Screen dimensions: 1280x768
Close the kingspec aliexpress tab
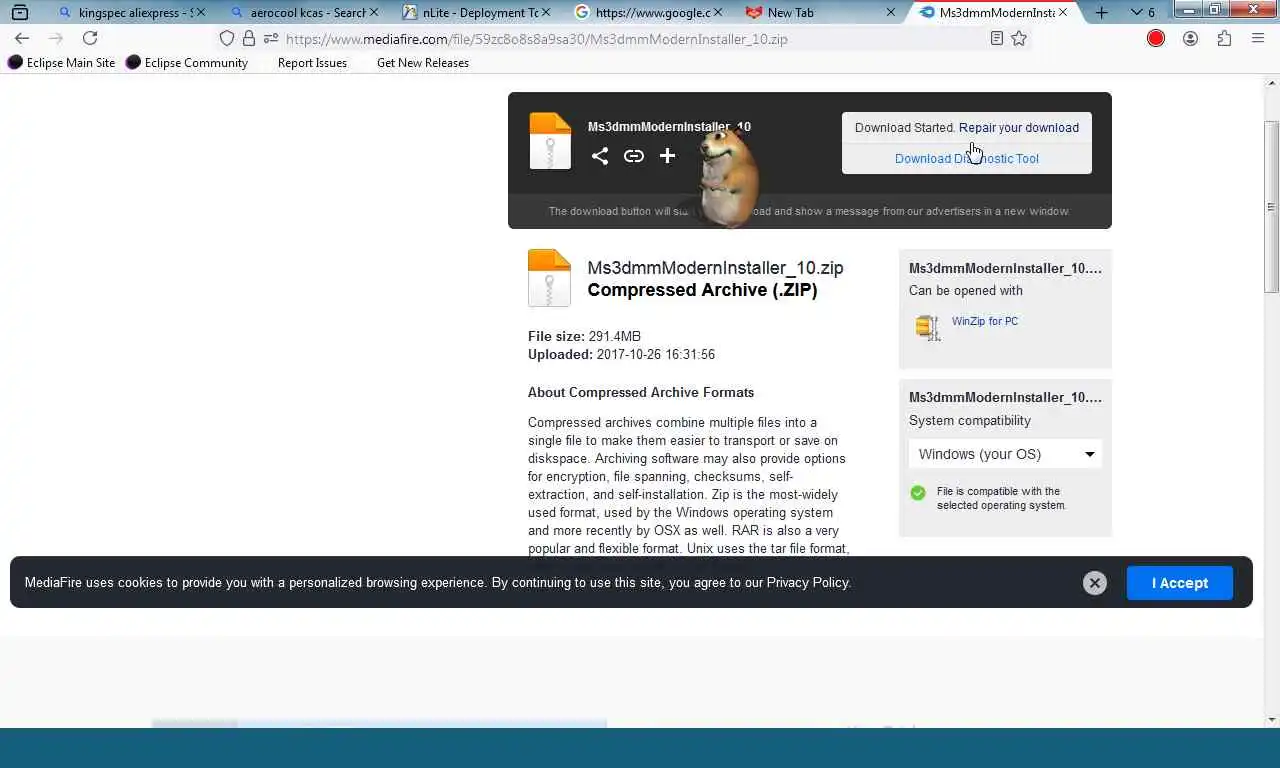(x=200, y=12)
